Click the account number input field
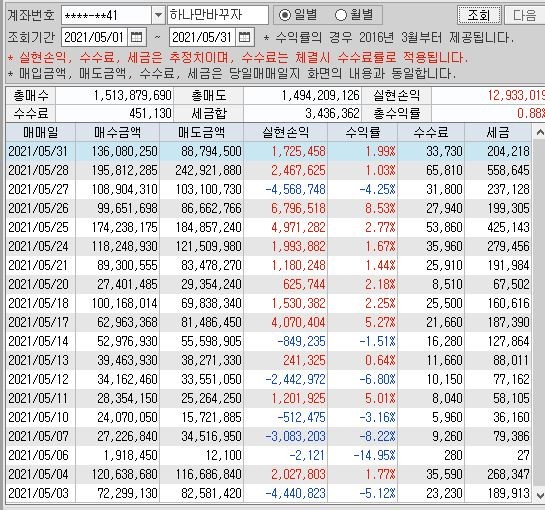Image resolution: width=545 pixels, height=510 pixels. tap(106, 15)
